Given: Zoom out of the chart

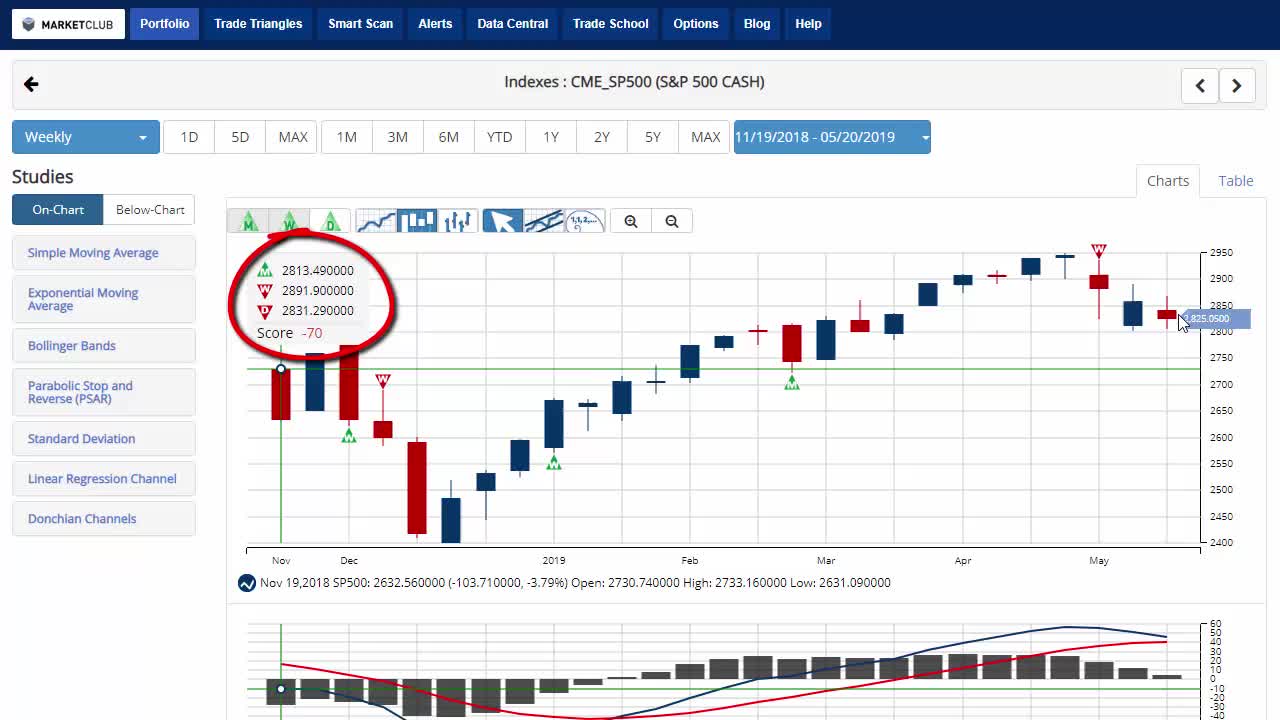Looking at the screenshot, I should tap(672, 221).
